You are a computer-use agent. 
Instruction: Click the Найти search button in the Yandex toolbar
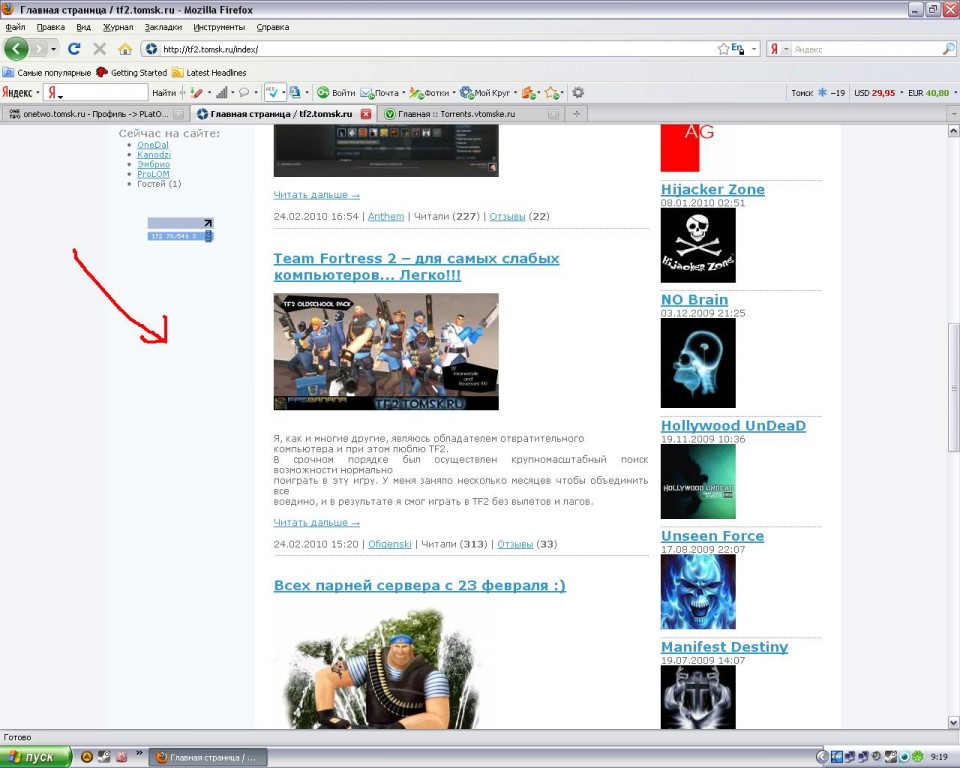pyautogui.click(x=164, y=93)
